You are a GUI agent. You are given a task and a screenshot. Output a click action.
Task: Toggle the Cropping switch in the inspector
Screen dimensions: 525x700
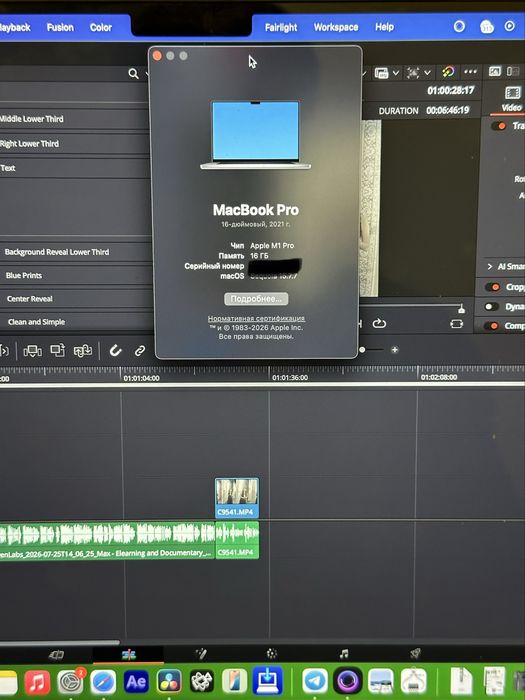(492, 287)
